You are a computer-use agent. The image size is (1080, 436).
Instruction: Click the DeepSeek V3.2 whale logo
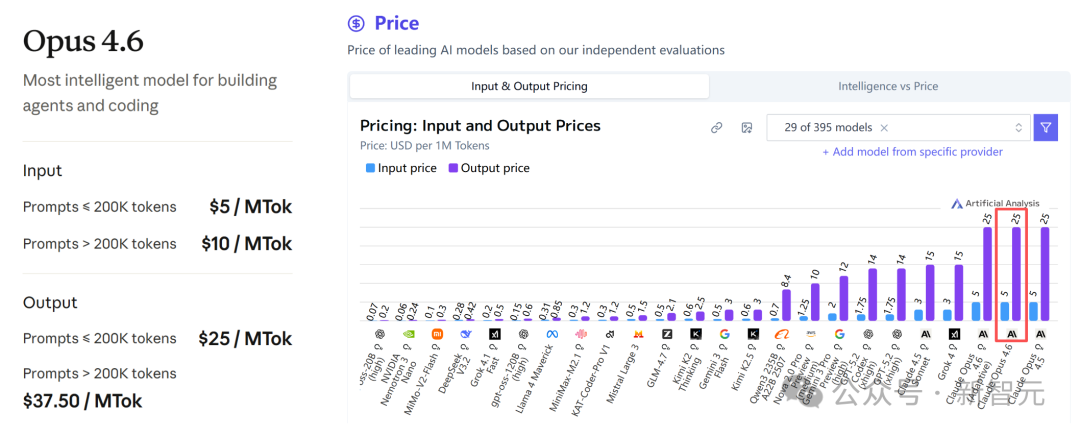click(466, 334)
